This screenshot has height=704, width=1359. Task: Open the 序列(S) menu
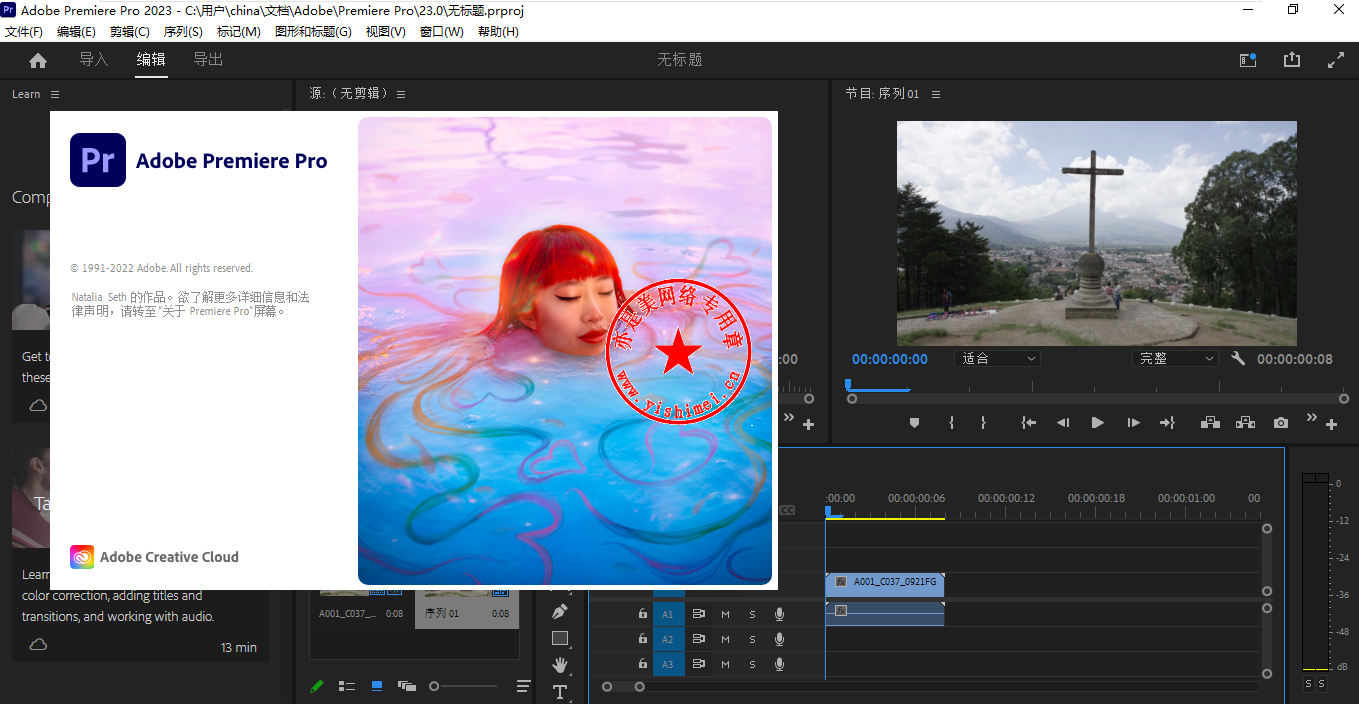183,32
